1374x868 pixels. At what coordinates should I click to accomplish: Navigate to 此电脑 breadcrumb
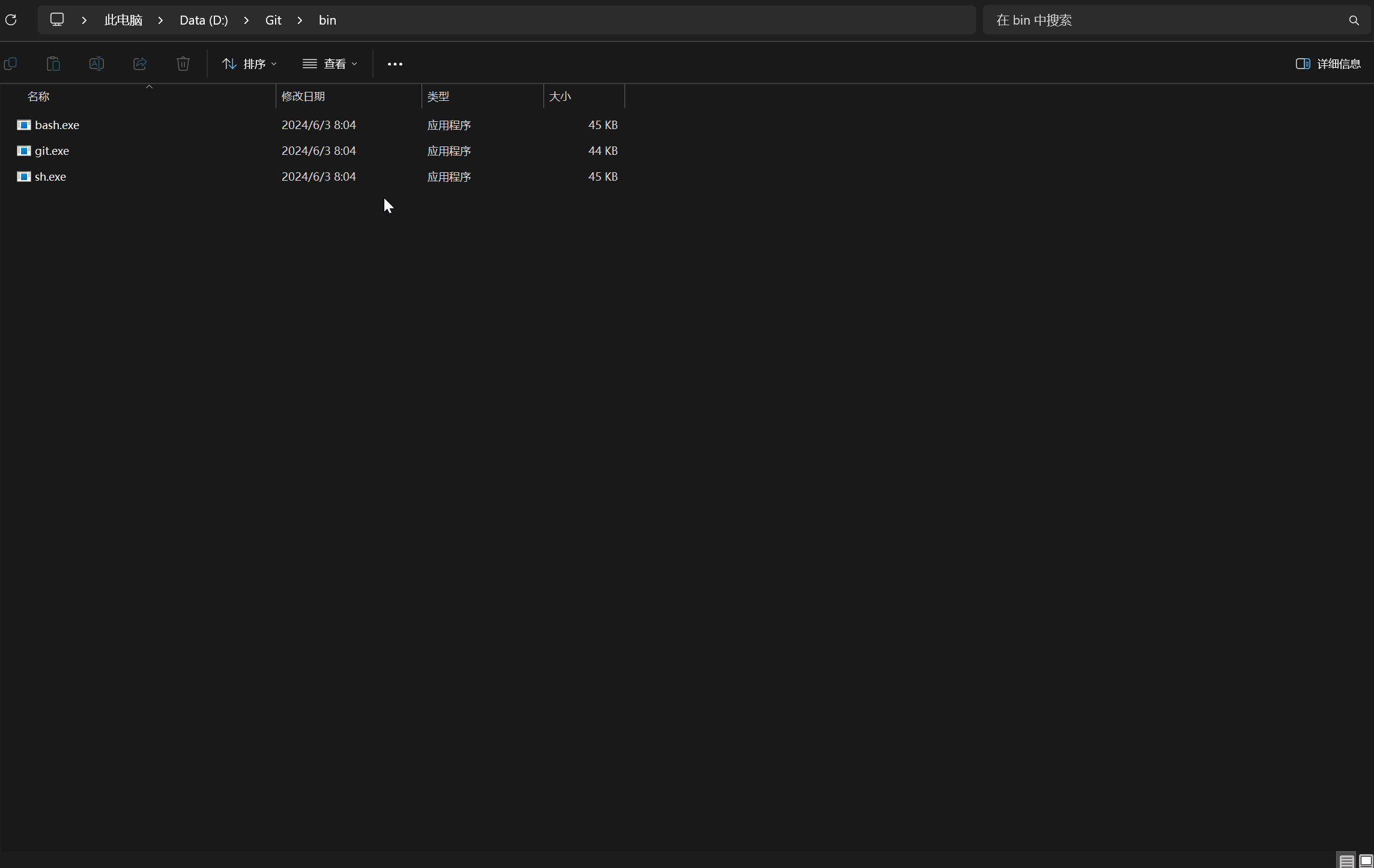coord(123,20)
